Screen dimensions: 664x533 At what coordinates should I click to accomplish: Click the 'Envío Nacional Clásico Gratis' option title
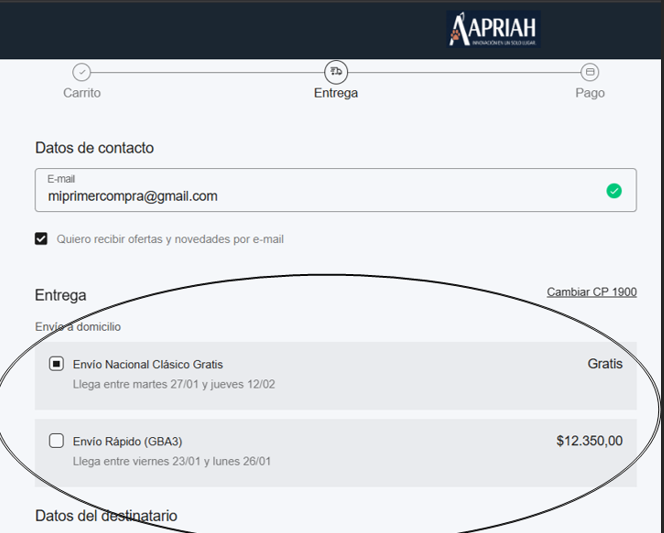(148, 365)
